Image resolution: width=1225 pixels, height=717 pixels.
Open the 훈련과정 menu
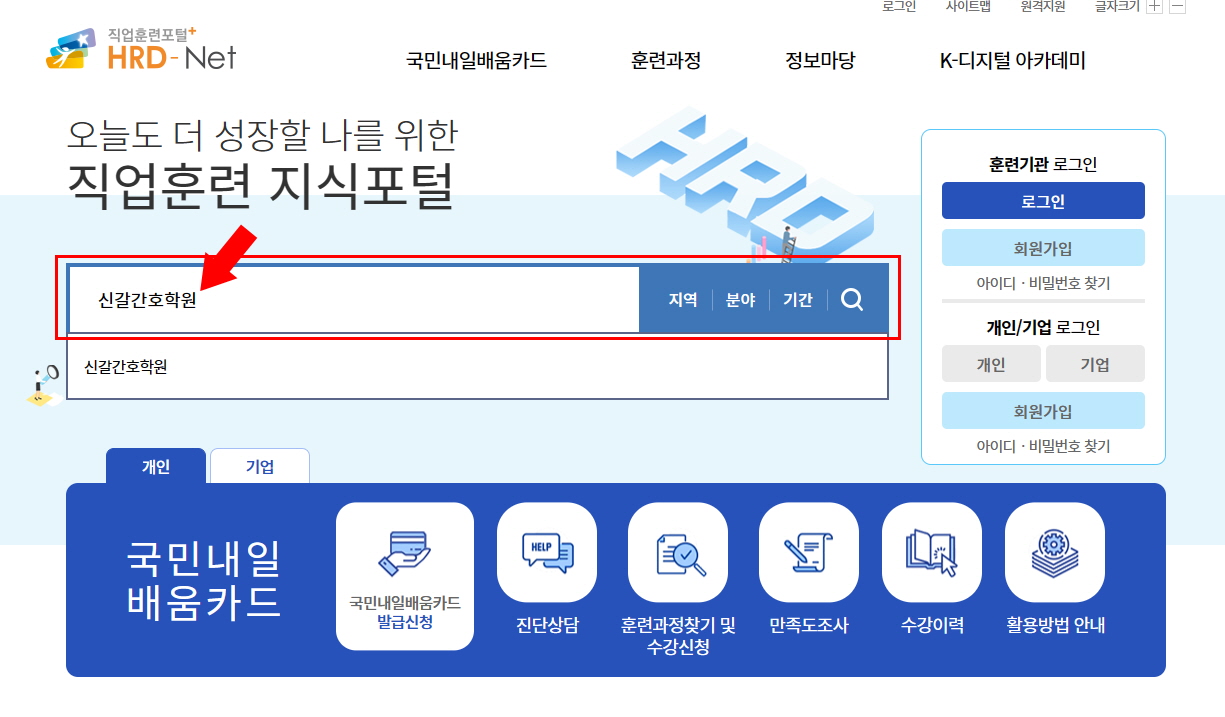666,60
